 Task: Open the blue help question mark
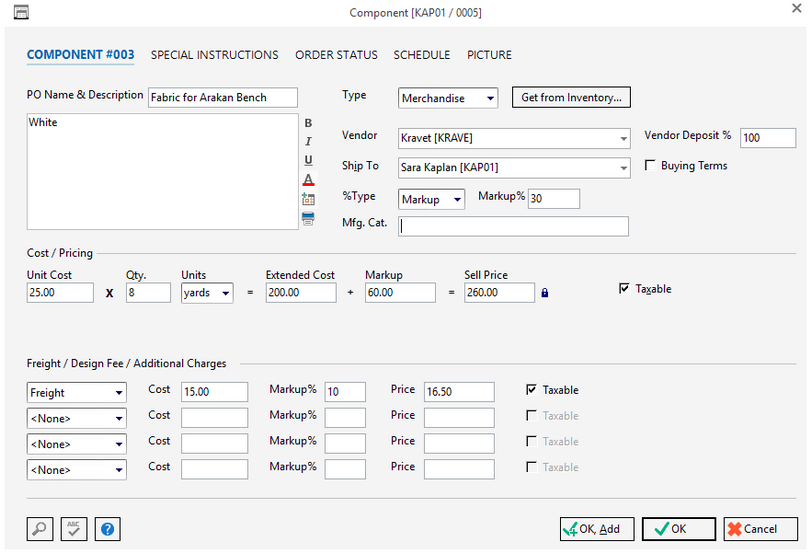tap(108, 529)
